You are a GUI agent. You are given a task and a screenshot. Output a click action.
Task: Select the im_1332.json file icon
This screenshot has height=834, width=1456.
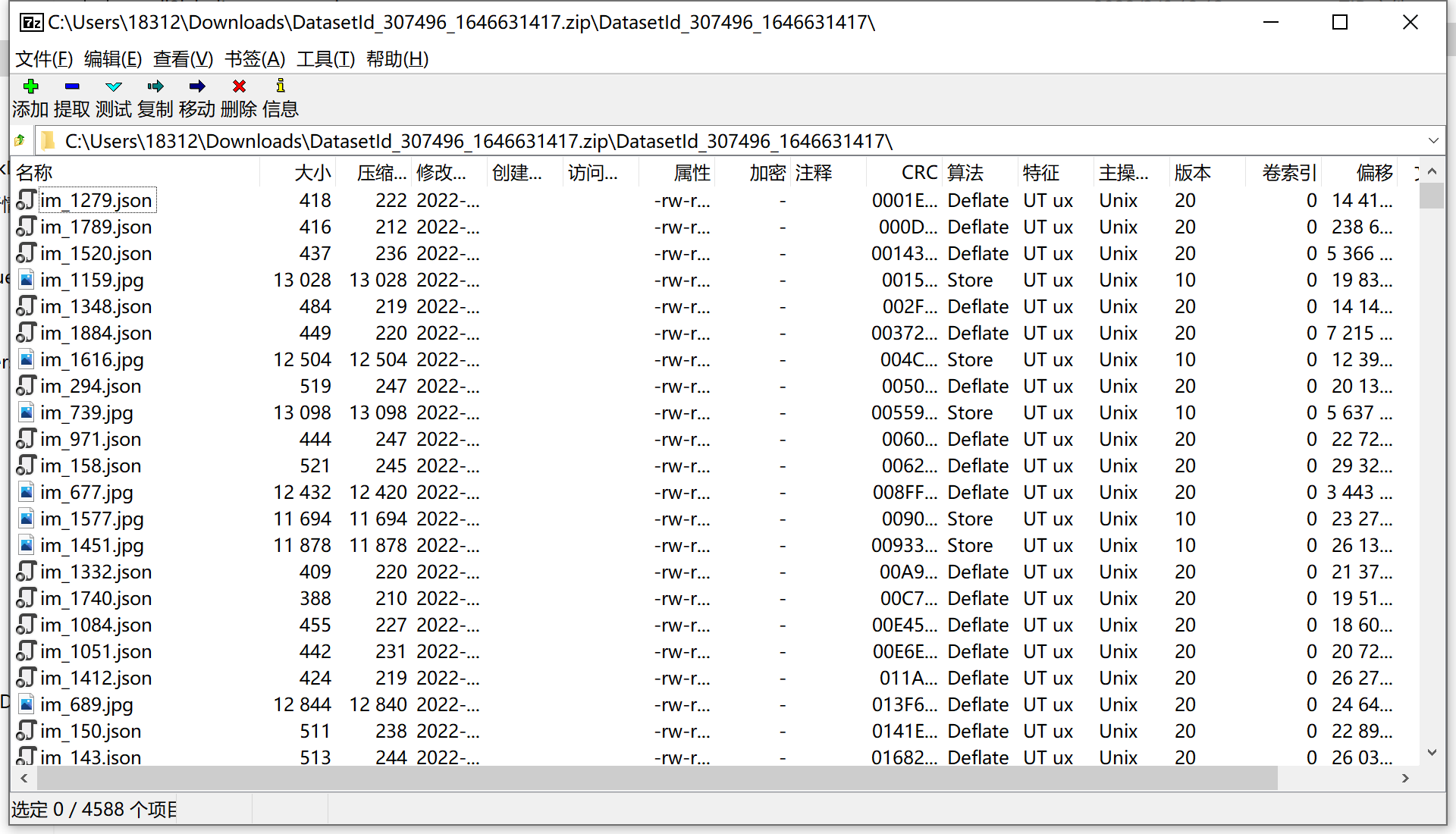(26, 572)
